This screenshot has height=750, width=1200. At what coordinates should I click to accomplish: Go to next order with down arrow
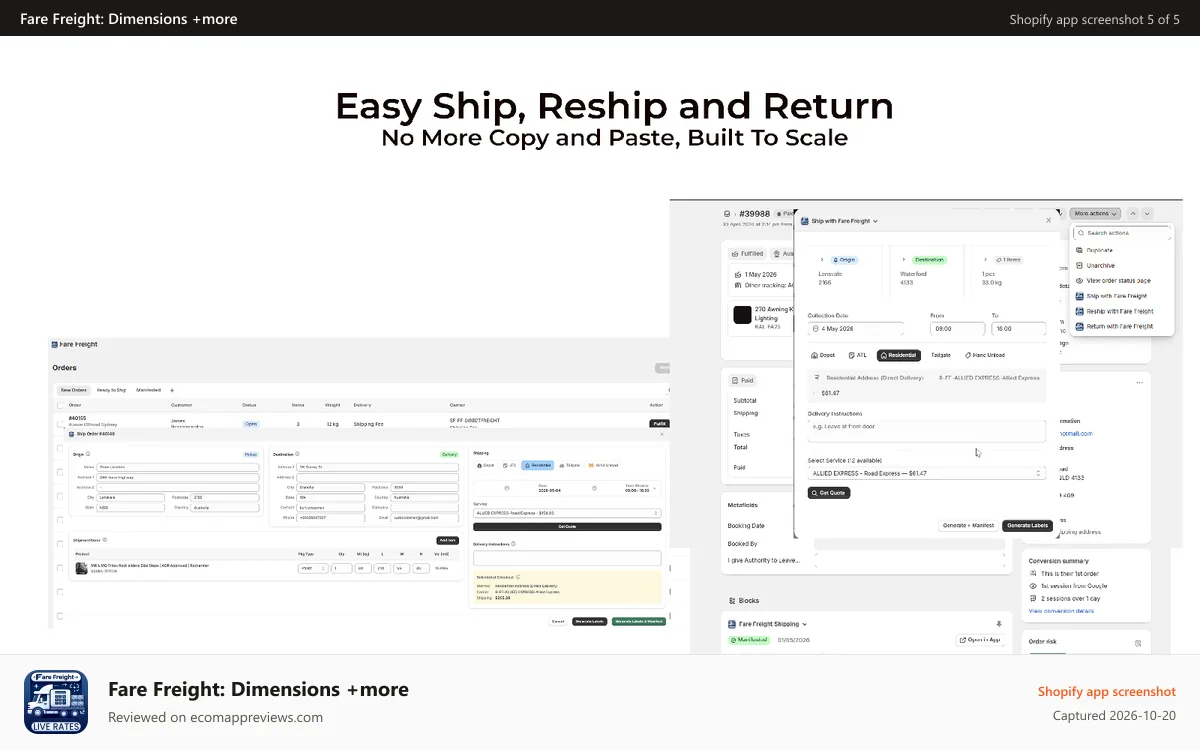pyautogui.click(x=1147, y=213)
